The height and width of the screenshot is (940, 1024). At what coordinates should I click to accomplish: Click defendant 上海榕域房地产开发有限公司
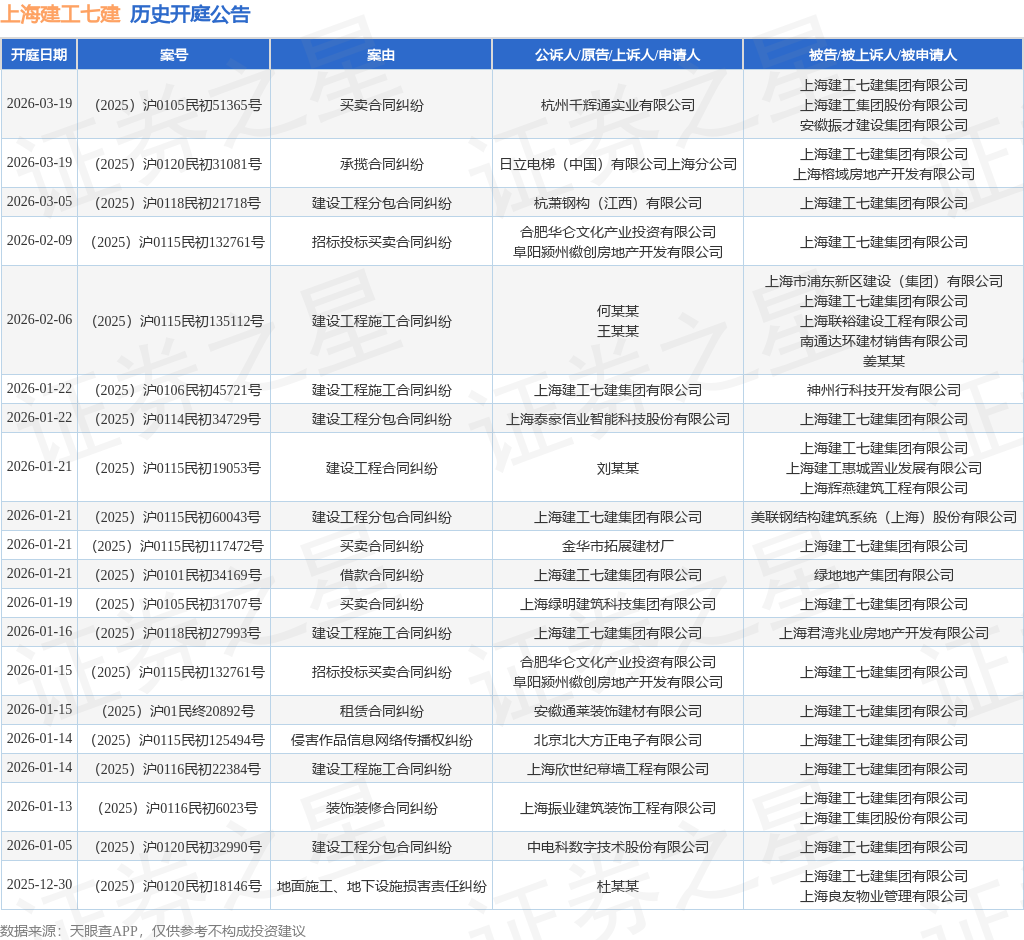(x=884, y=174)
